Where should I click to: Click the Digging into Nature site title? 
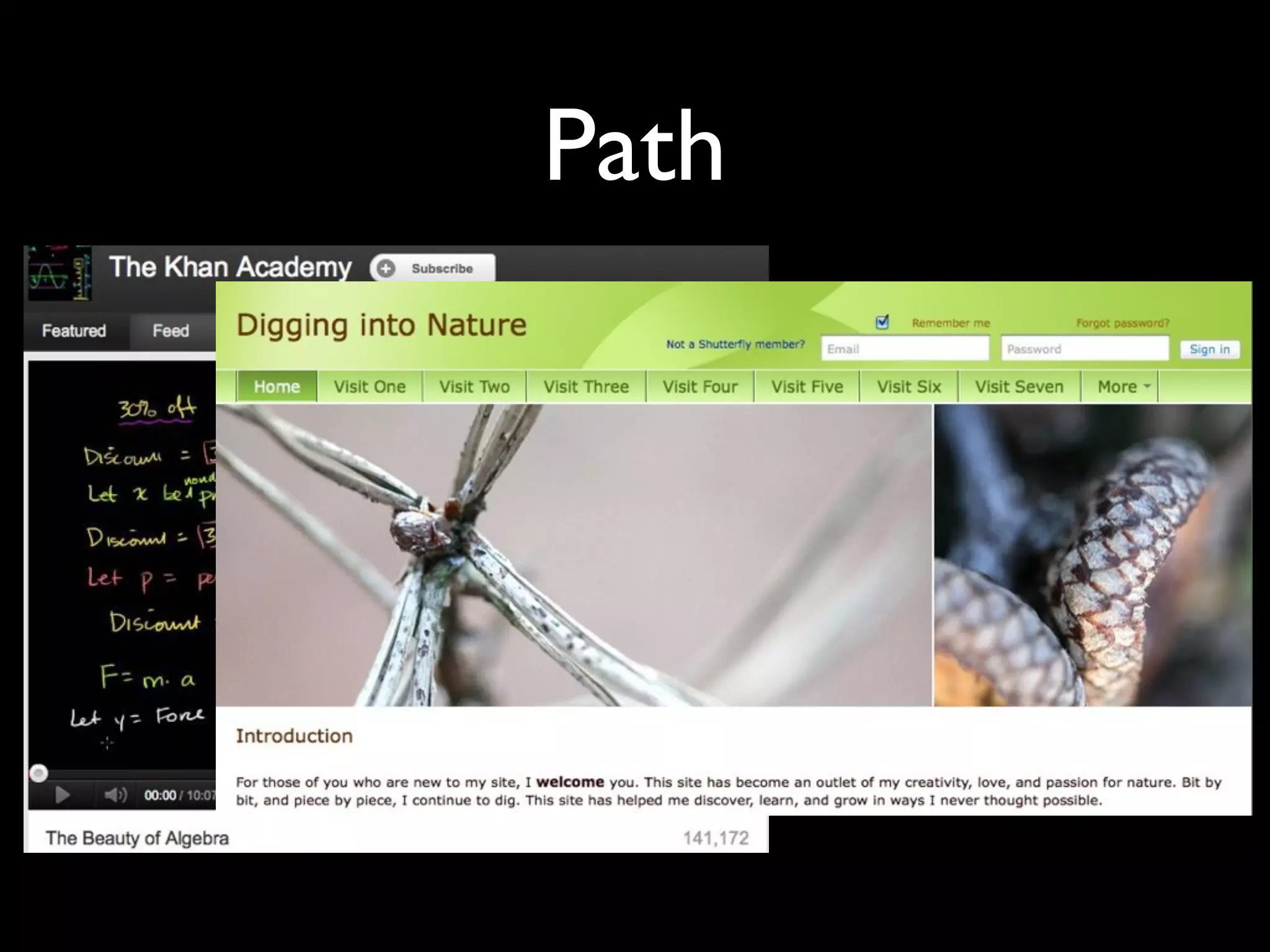coord(381,325)
